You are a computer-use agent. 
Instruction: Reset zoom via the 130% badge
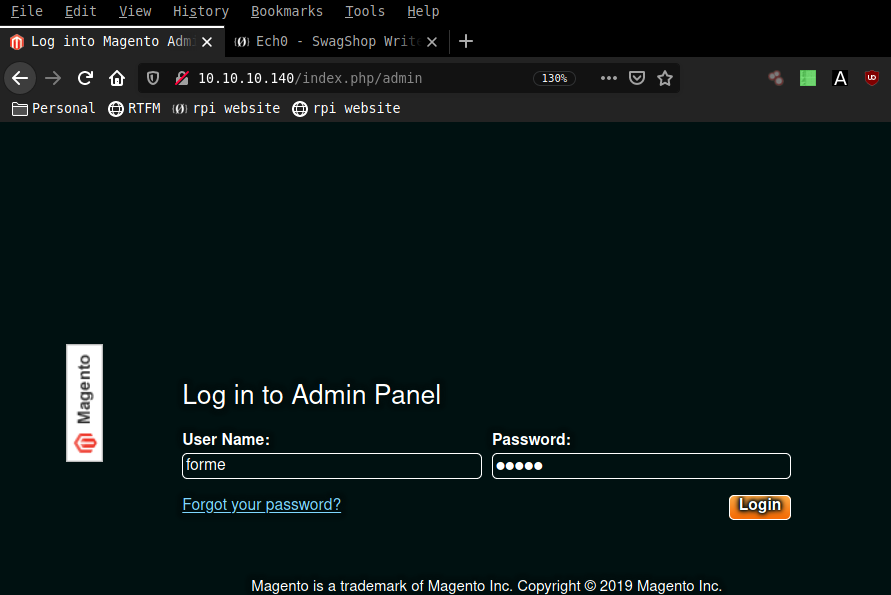click(554, 78)
